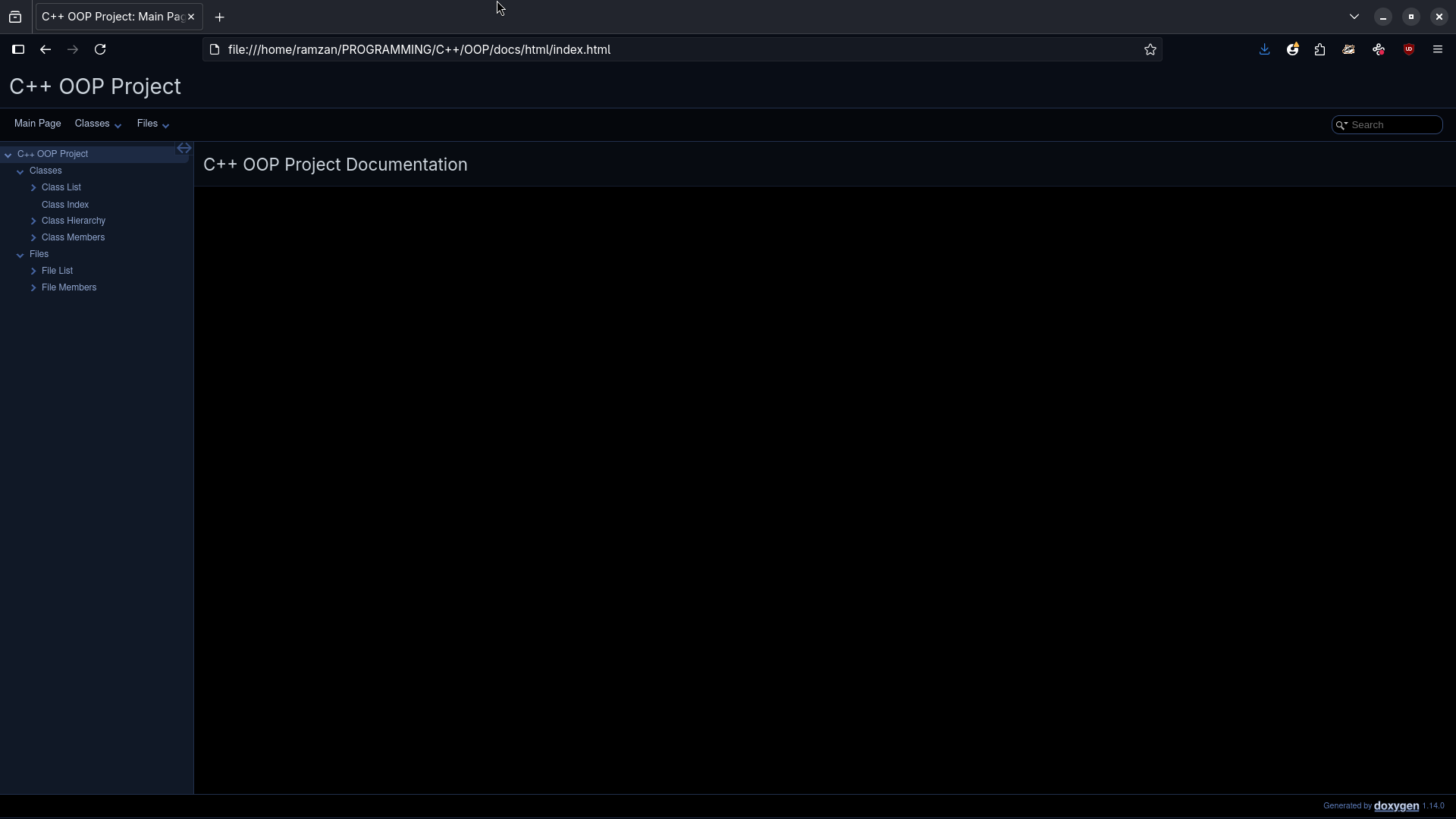
Task: Collapse the Files tree section
Action: point(20,255)
